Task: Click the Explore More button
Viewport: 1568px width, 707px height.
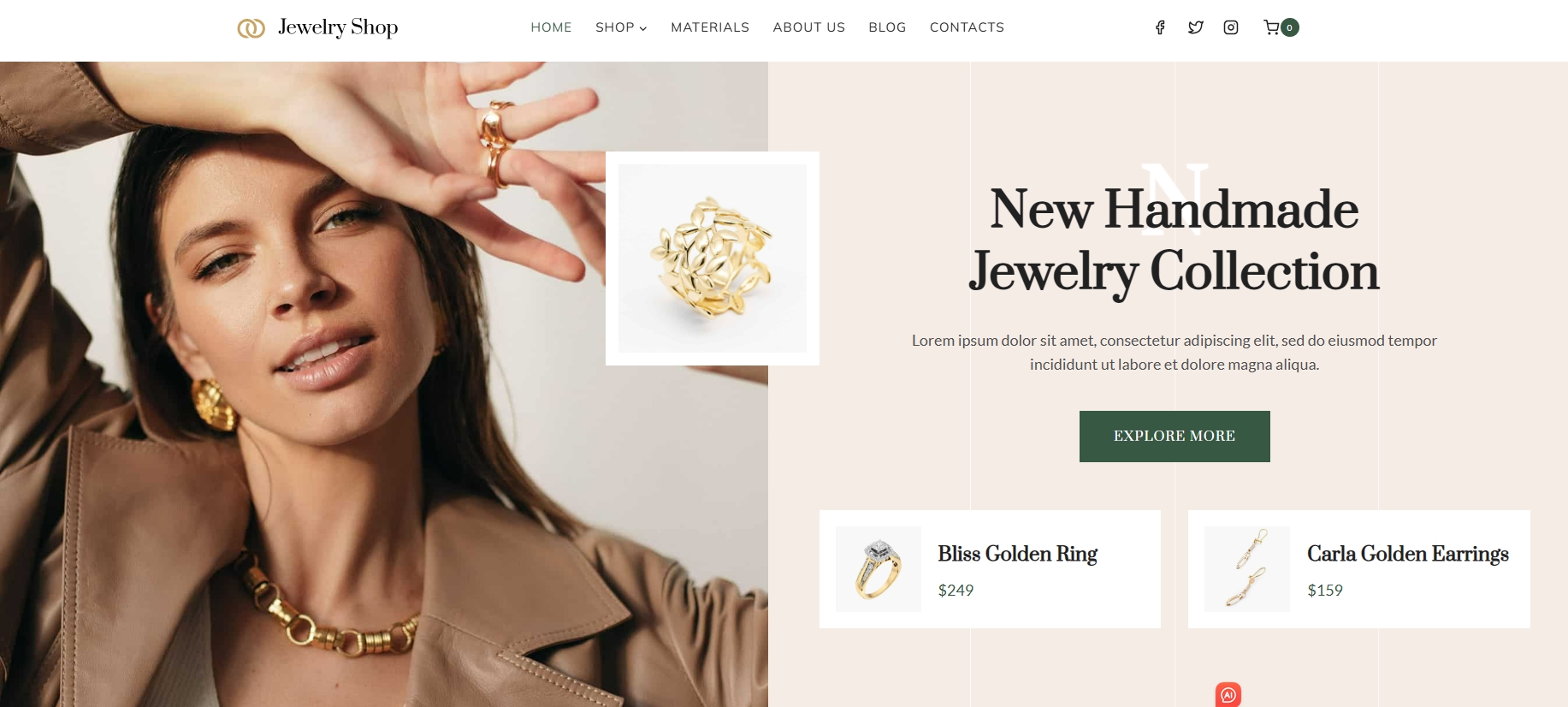Action: click(1175, 437)
